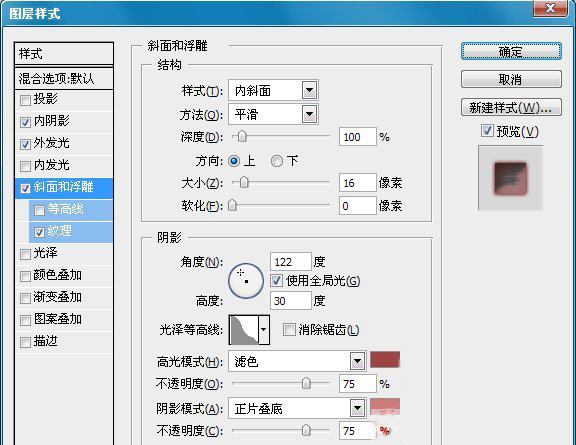Click the angle dial in shadow section

246,281
